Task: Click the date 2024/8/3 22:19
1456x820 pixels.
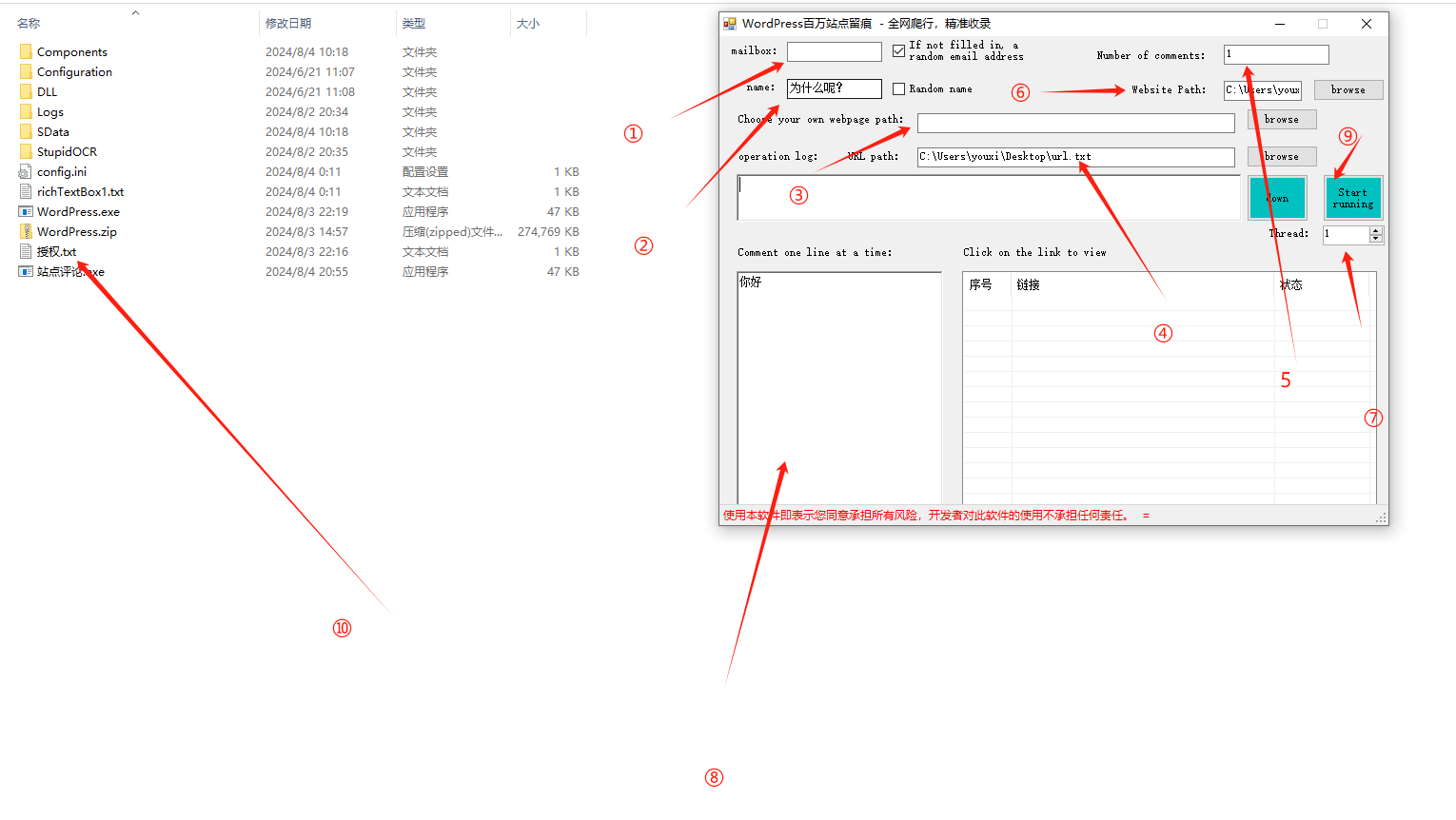Action: click(306, 211)
